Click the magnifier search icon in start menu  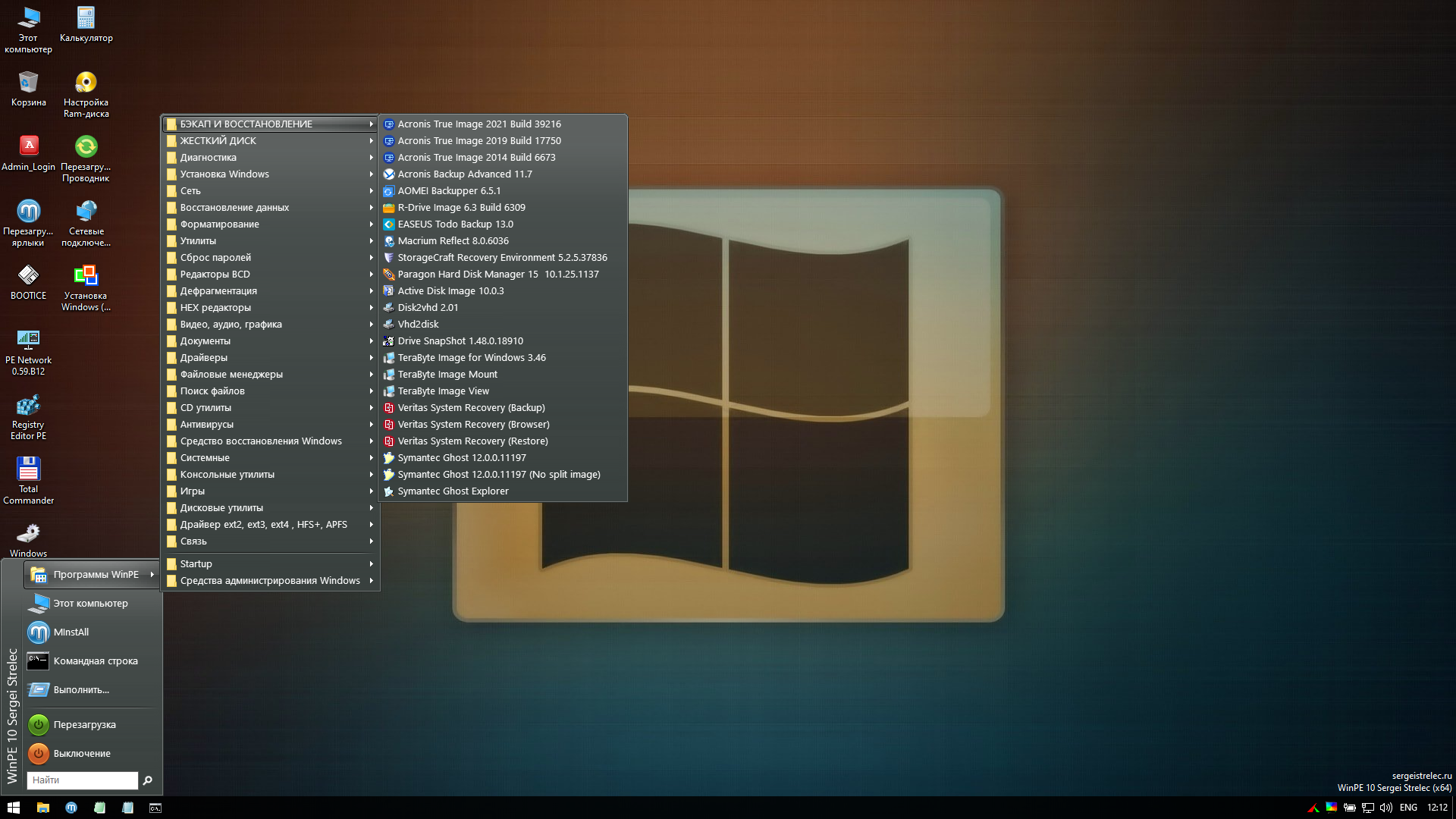(148, 780)
